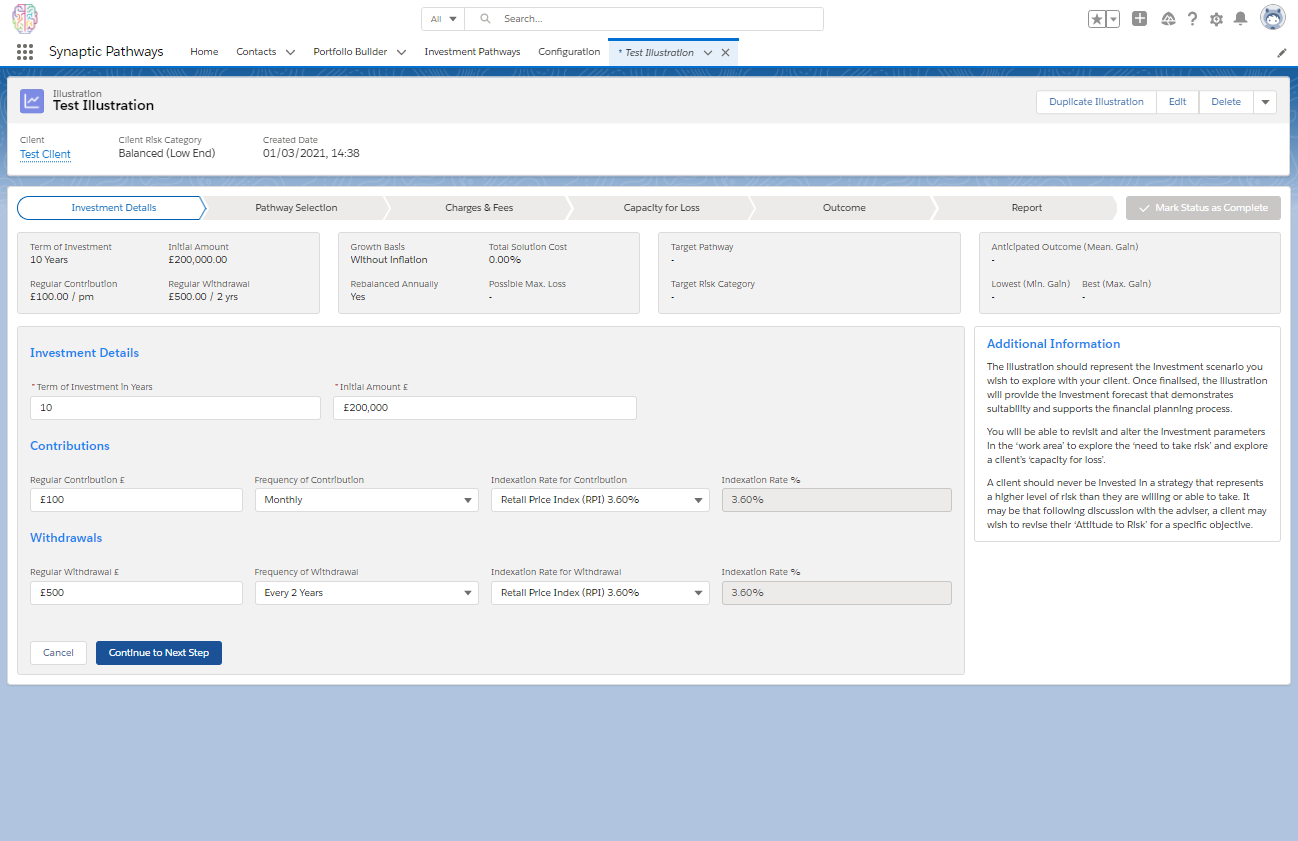Click the Term of Investment in Years field

click(x=175, y=408)
